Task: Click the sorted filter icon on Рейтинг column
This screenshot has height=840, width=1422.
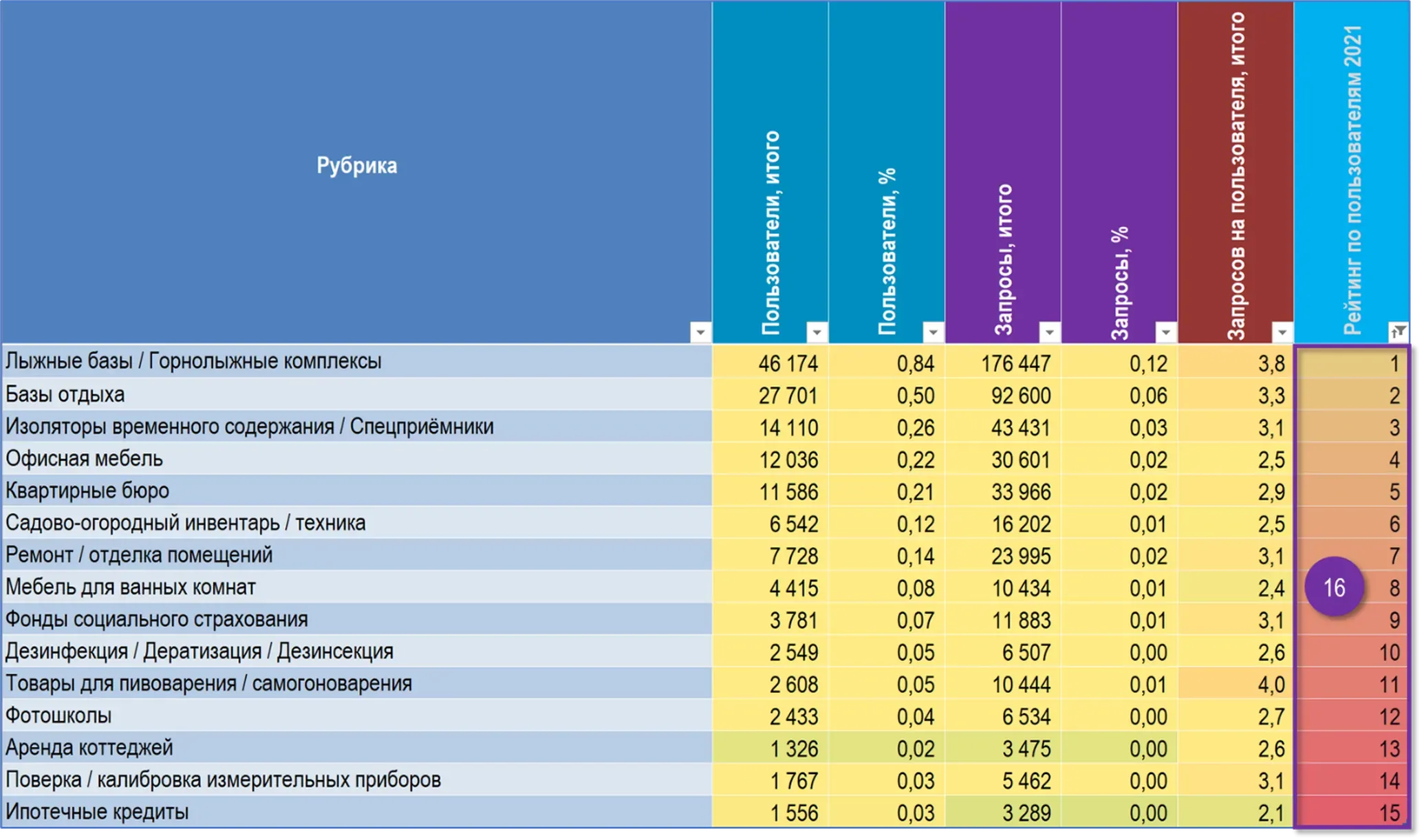Action: click(1398, 332)
